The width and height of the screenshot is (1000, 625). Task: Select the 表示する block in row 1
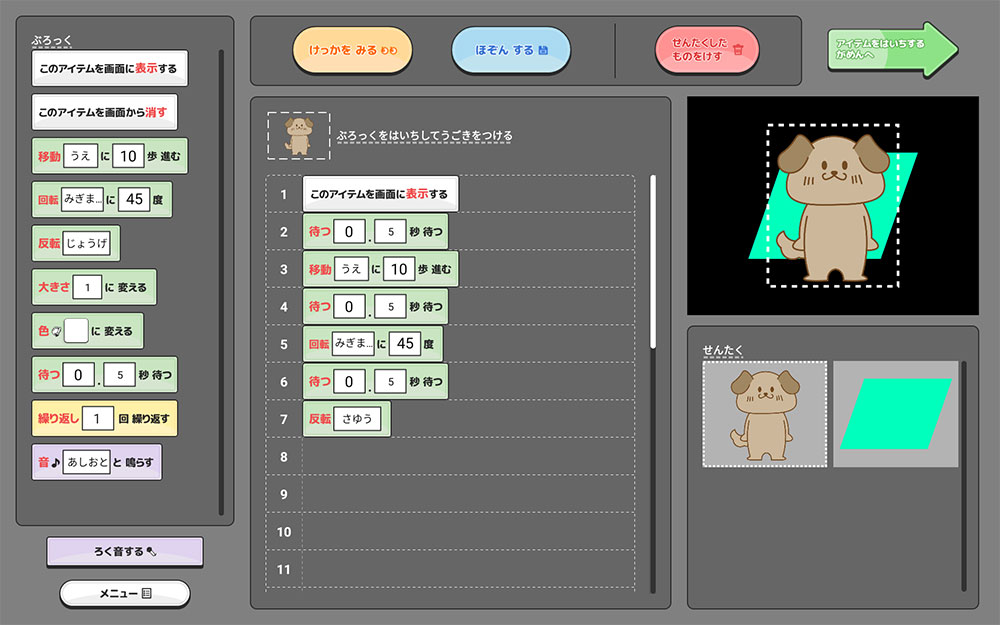click(380, 194)
